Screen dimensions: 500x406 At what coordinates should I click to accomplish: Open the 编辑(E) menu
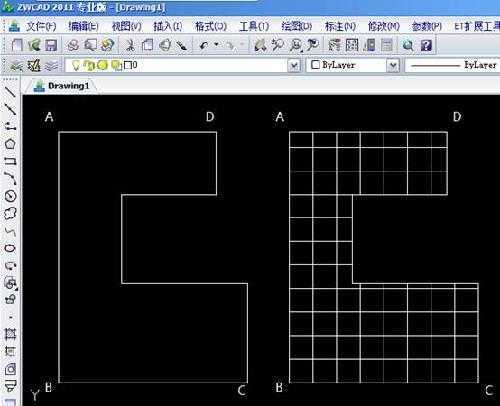pyautogui.click(x=83, y=26)
